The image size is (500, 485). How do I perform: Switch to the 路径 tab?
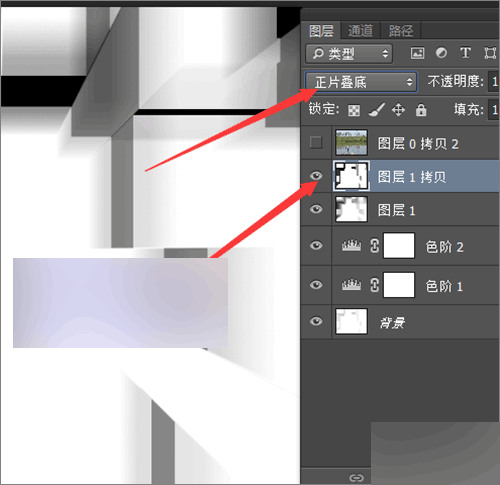pos(401,31)
